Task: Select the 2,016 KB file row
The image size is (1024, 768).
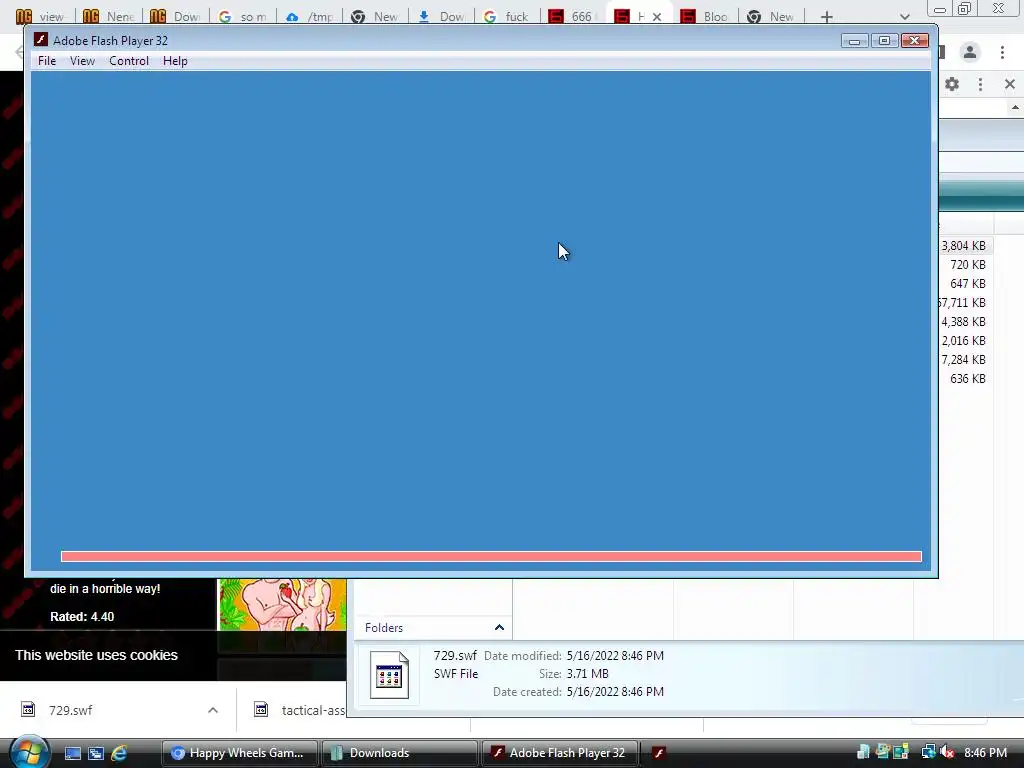Action: click(x=965, y=340)
